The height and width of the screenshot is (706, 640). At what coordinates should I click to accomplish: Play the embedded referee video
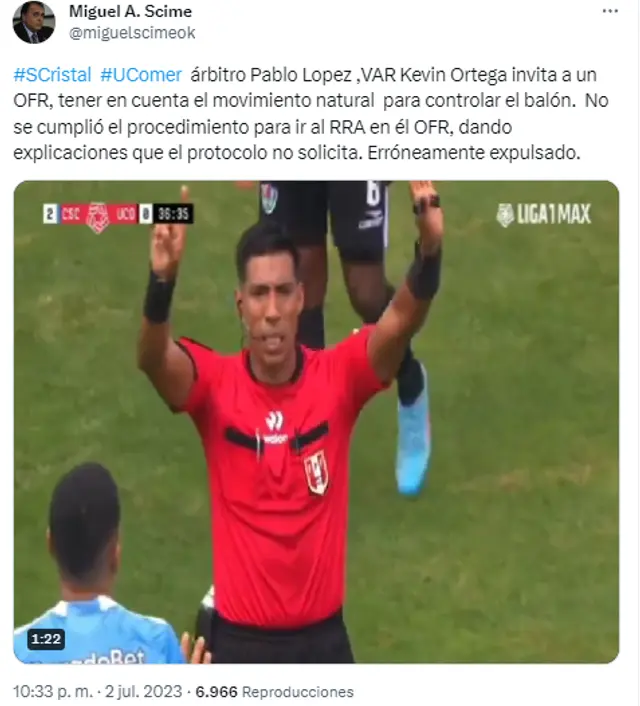(316, 422)
